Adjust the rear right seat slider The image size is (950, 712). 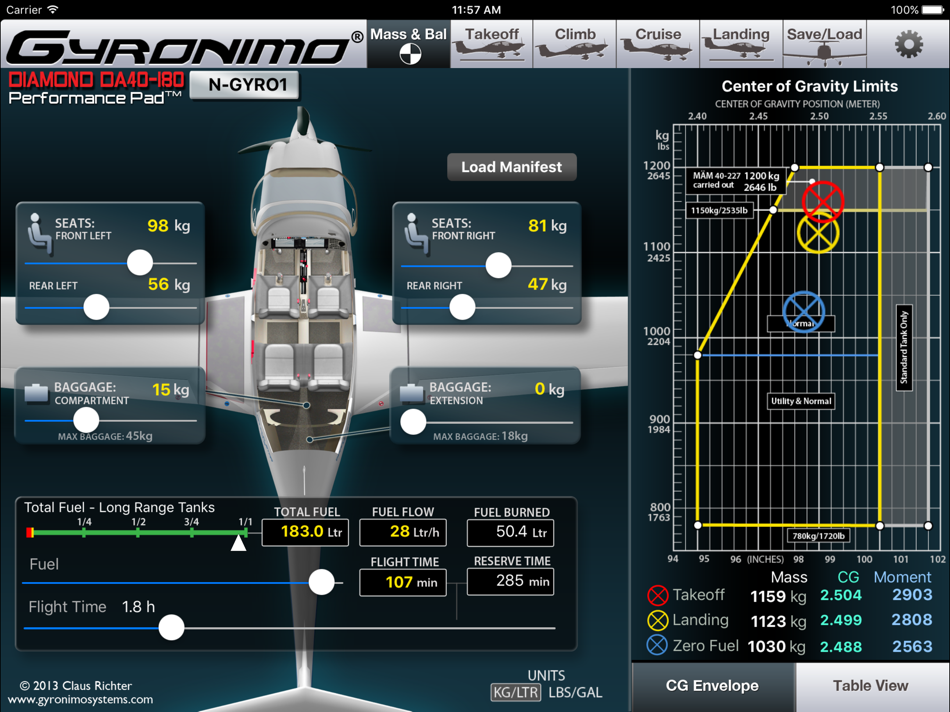coord(462,307)
